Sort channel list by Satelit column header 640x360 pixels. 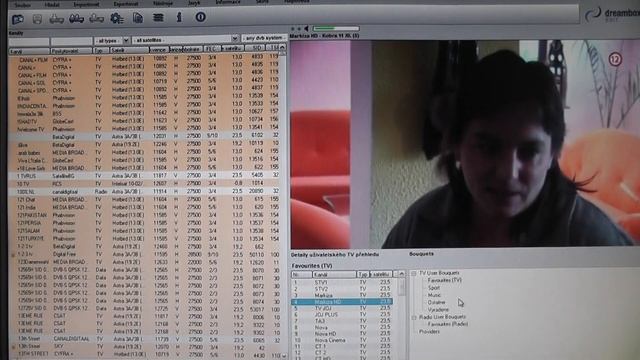(129, 50)
